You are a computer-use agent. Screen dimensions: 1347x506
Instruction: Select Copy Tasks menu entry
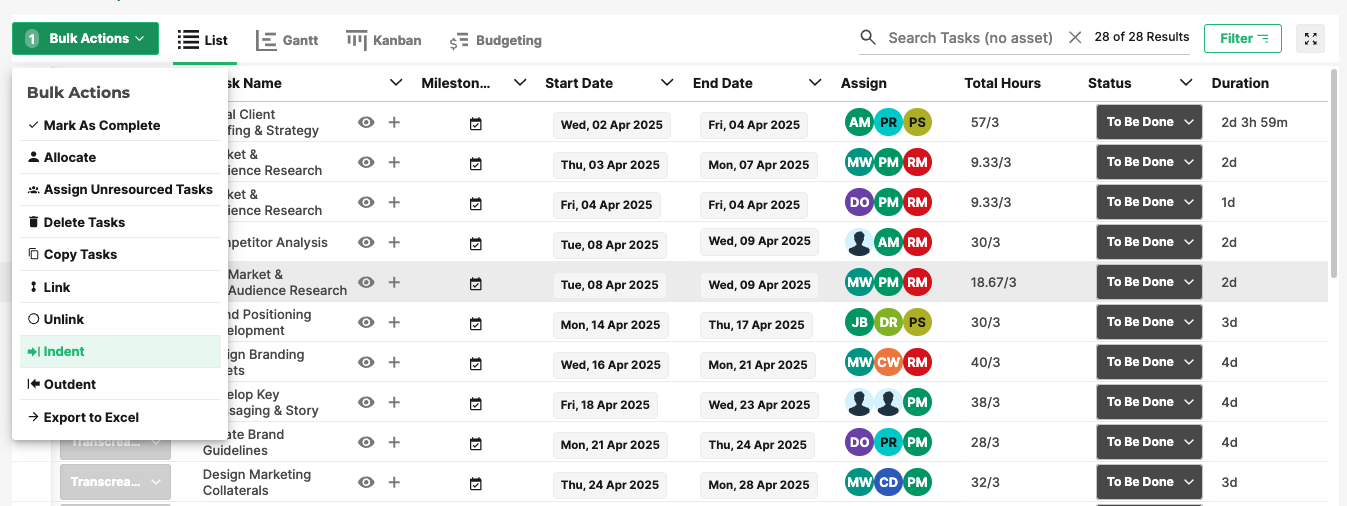pyautogui.click(x=120, y=254)
